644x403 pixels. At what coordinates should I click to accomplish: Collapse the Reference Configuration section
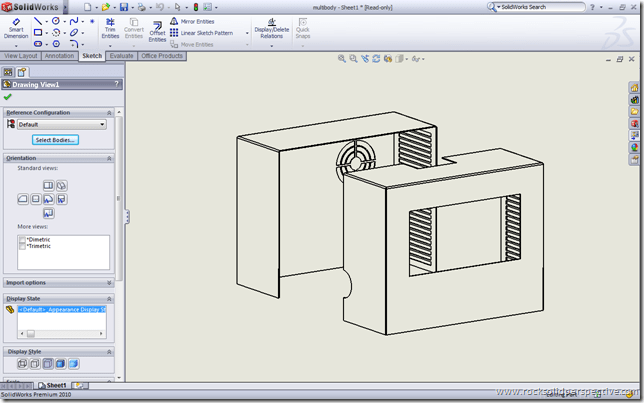tap(109, 113)
